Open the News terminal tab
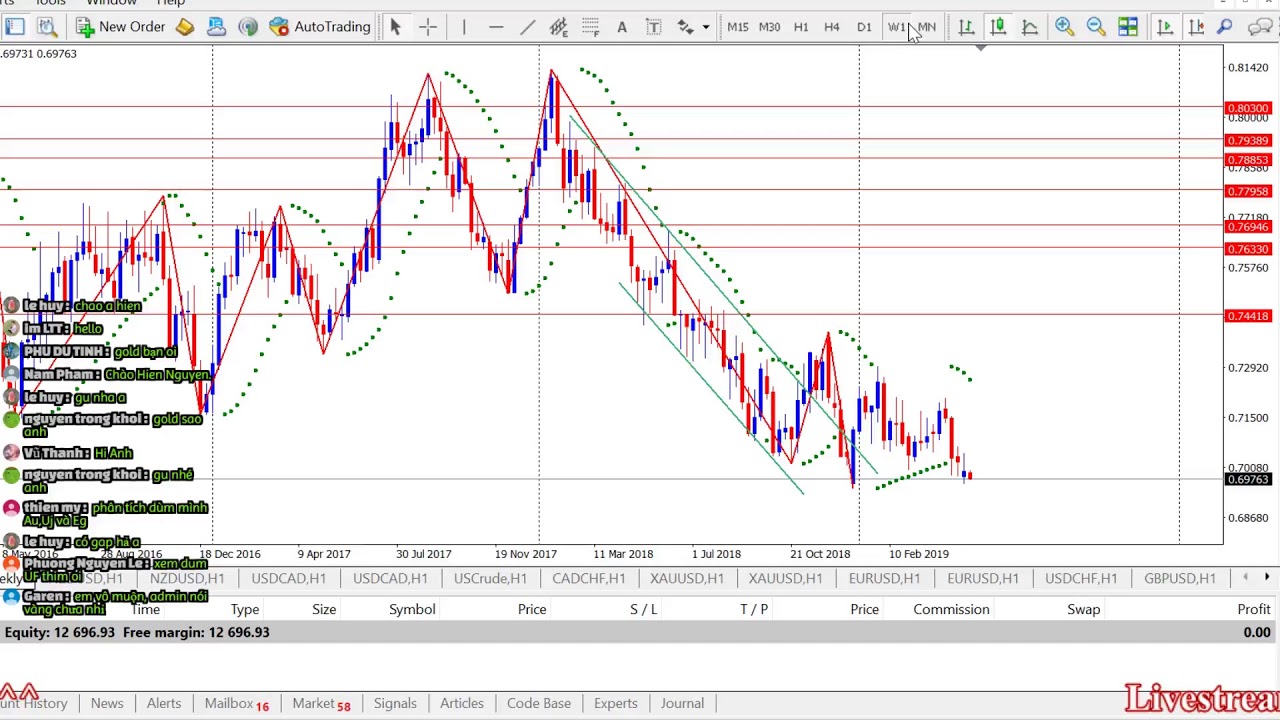Viewport: 1280px width, 720px height. tap(107, 703)
